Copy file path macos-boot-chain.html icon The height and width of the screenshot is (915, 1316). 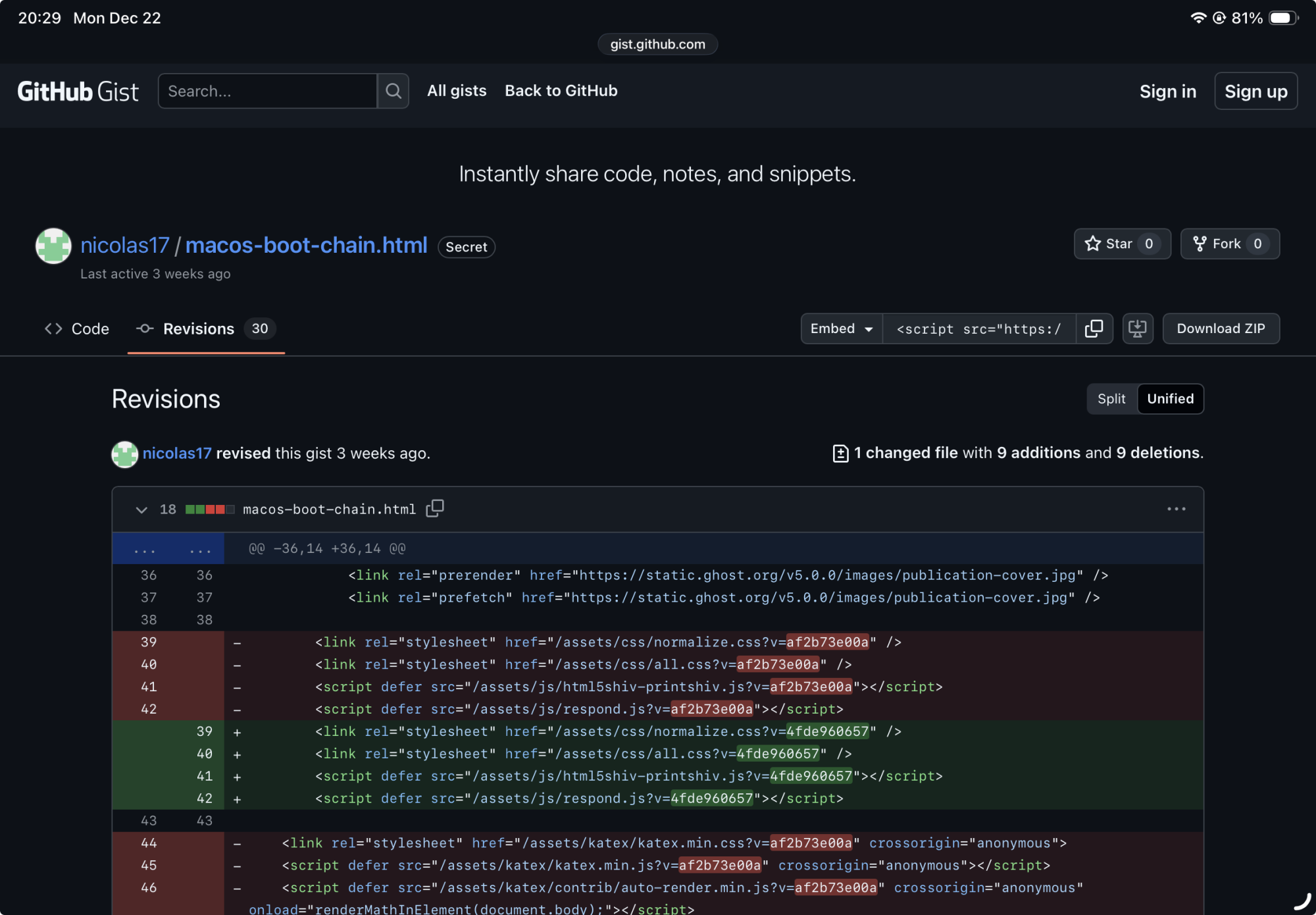coord(435,508)
